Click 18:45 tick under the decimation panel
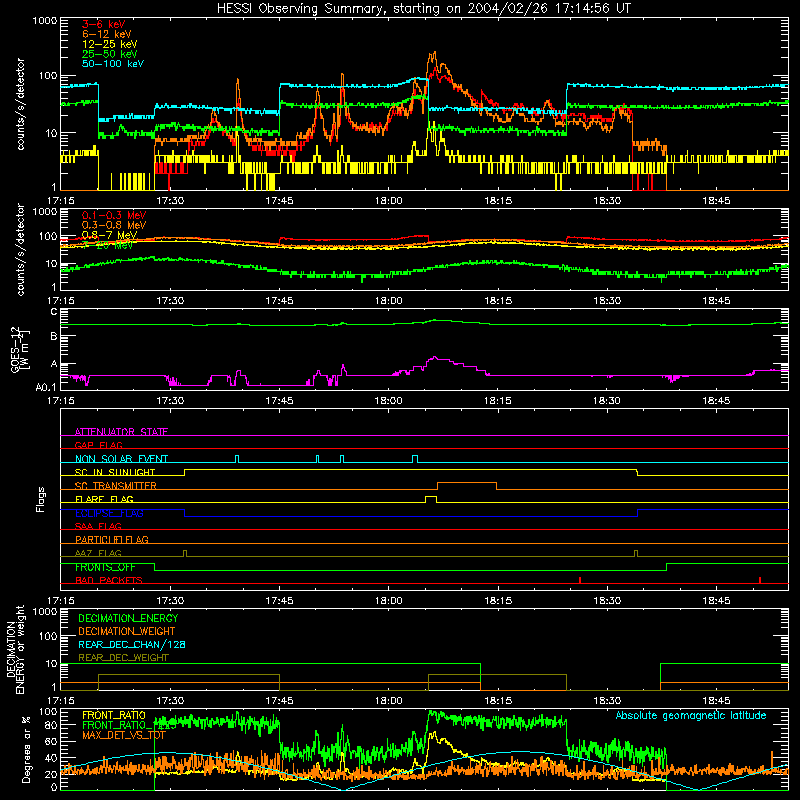The image size is (800, 800). click(x=716, y=701)
